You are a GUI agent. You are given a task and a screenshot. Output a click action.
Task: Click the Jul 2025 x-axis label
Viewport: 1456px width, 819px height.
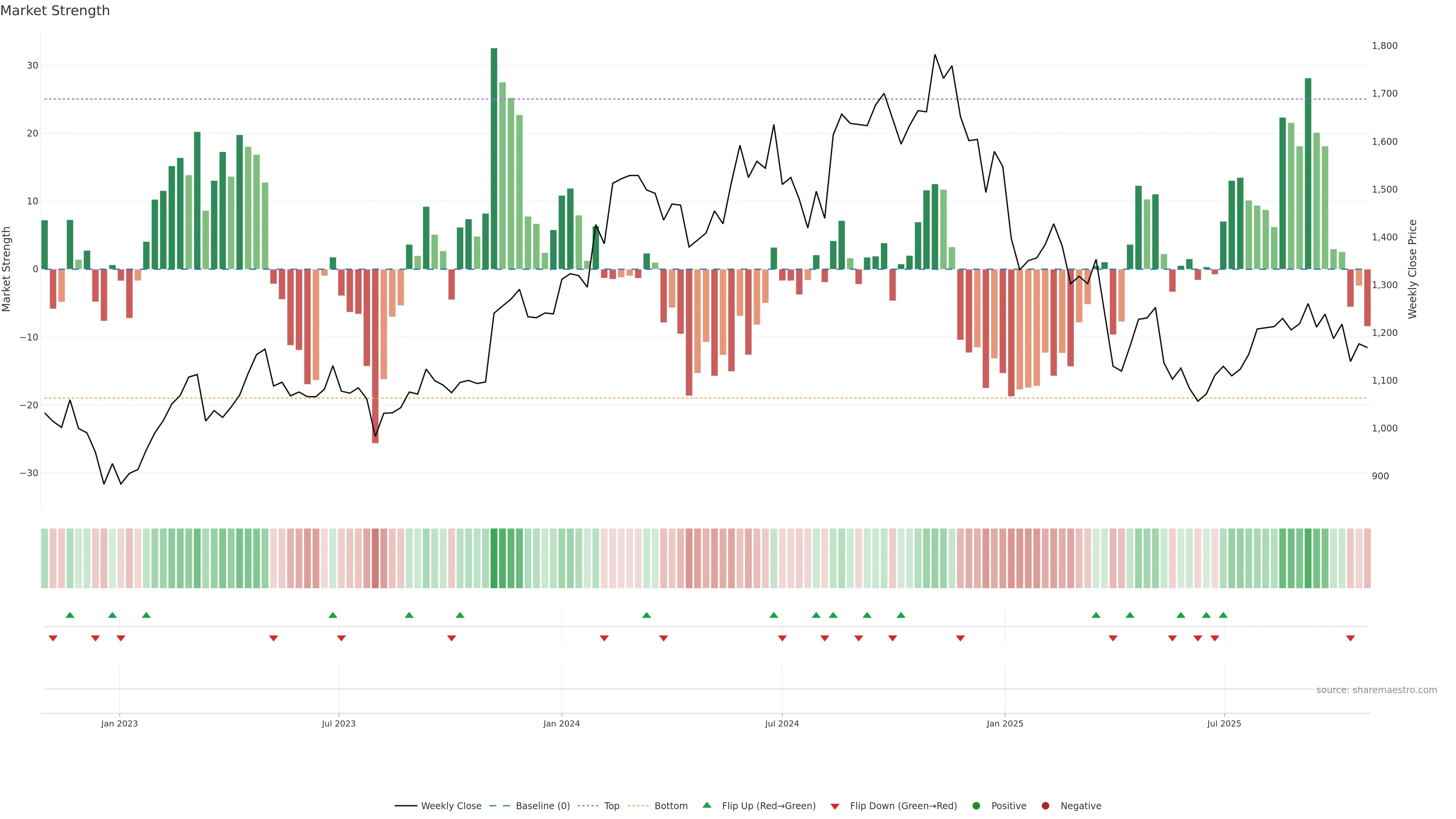pyautogui.click(x=1224, y=723)
